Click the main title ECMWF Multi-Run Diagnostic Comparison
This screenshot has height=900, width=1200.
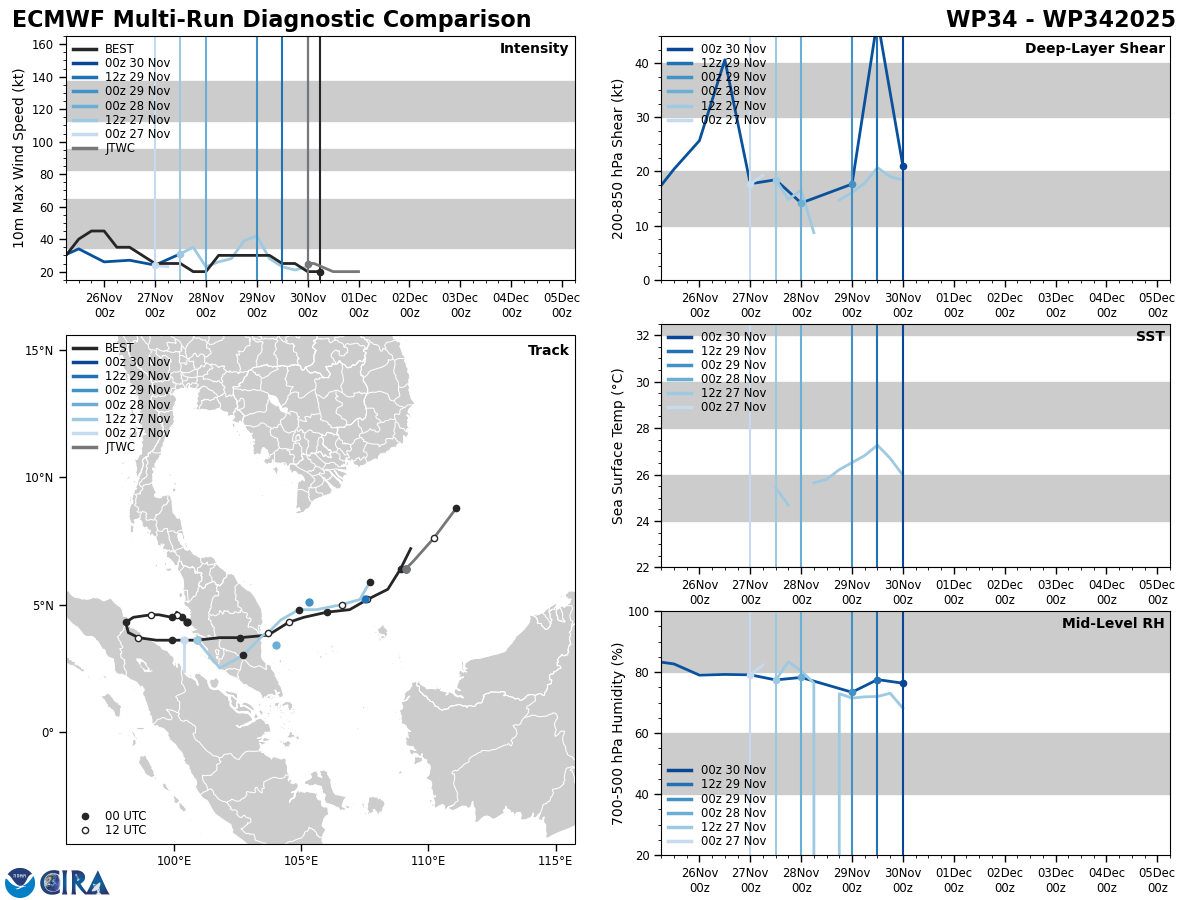[x=272, y=20]
